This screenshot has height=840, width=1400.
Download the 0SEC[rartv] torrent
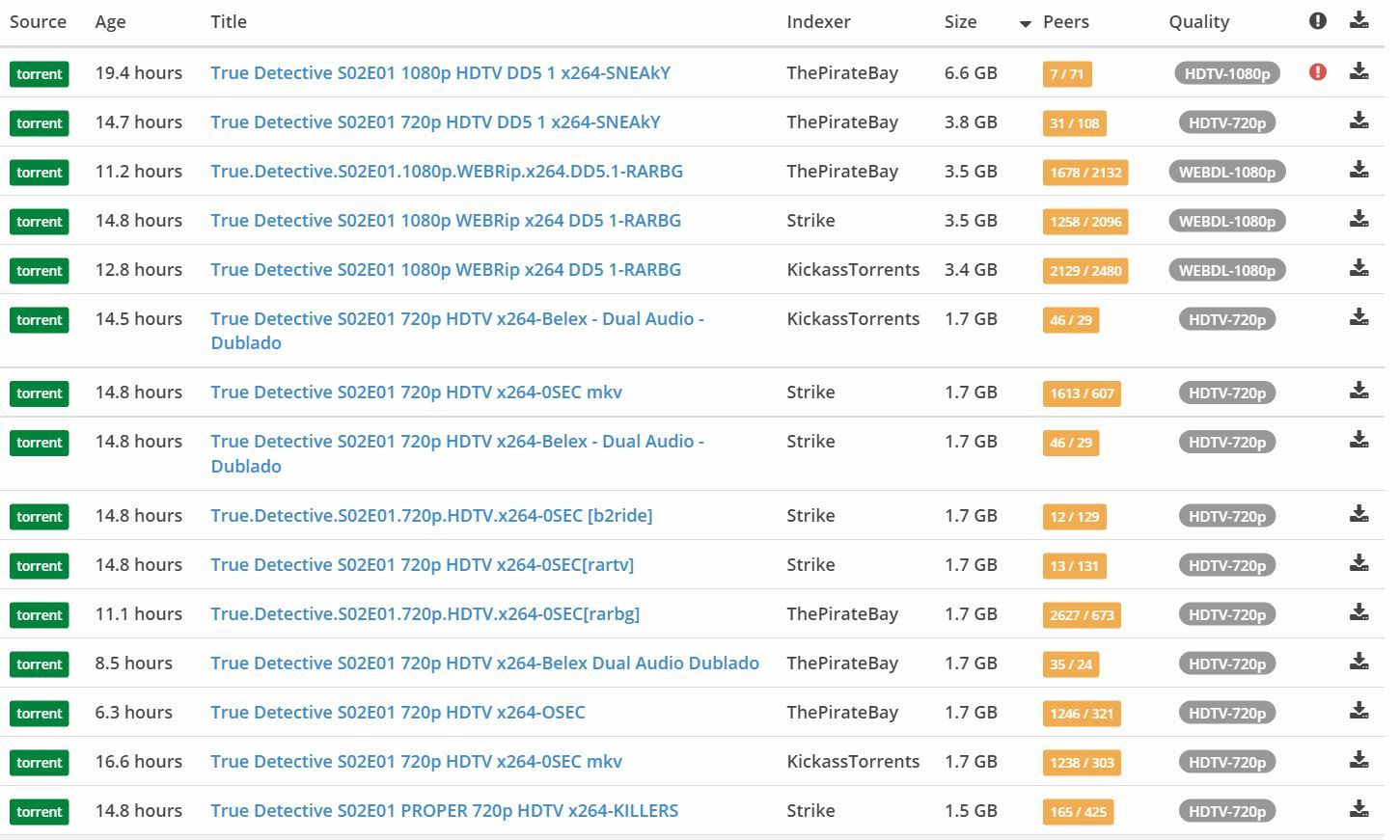click(1359, 563)
